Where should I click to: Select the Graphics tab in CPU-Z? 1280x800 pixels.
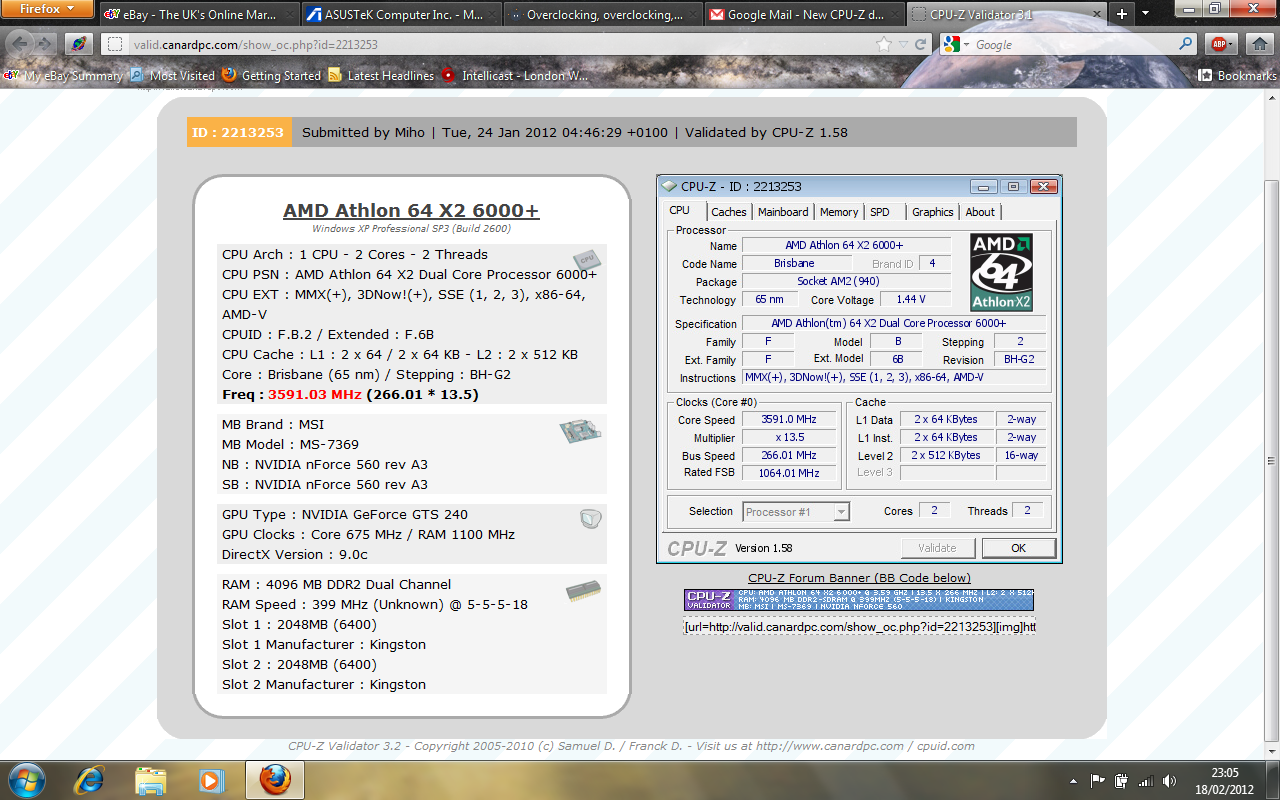932,212
